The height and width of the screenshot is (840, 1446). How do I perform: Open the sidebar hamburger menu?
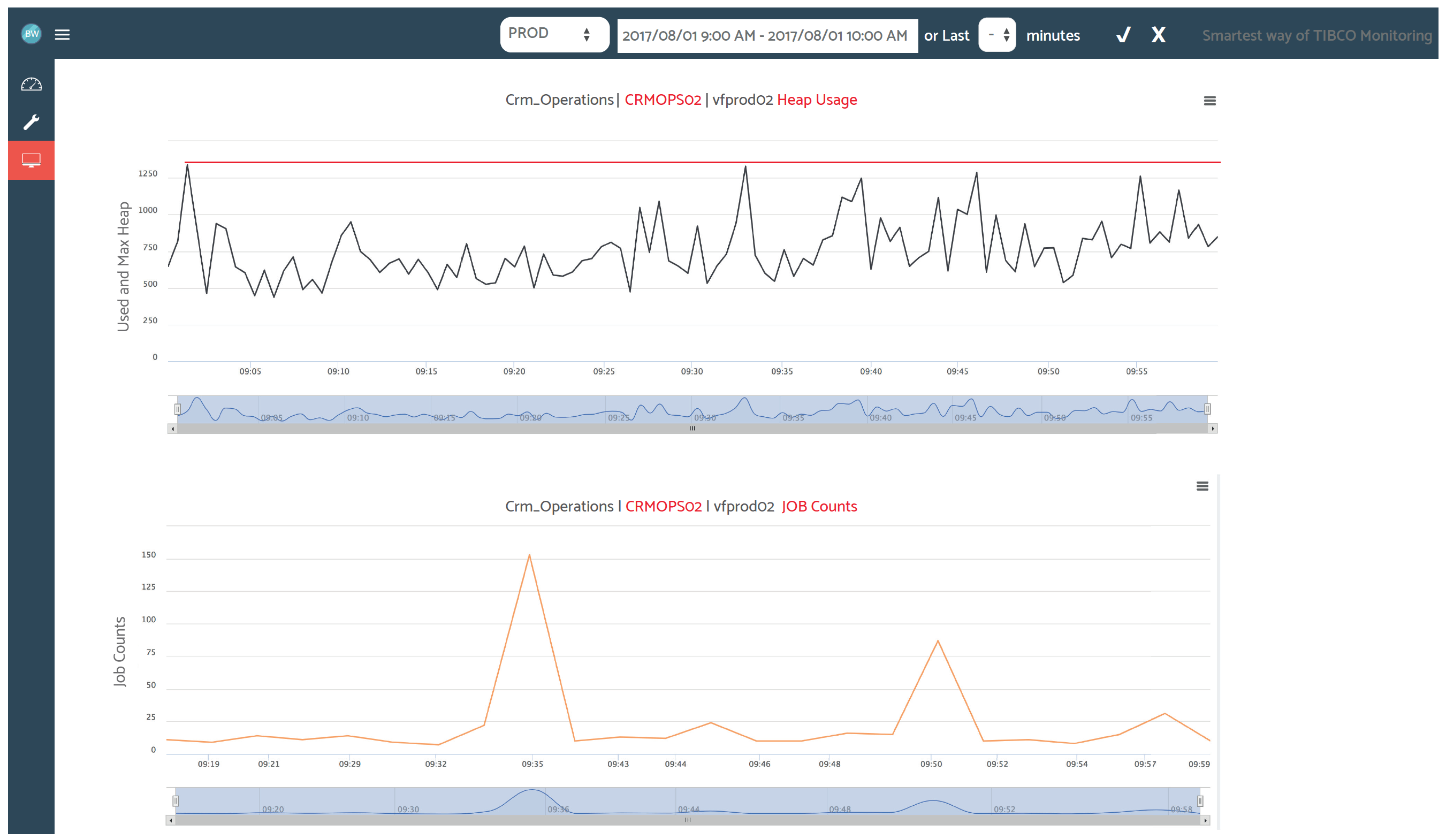(62, 34)
